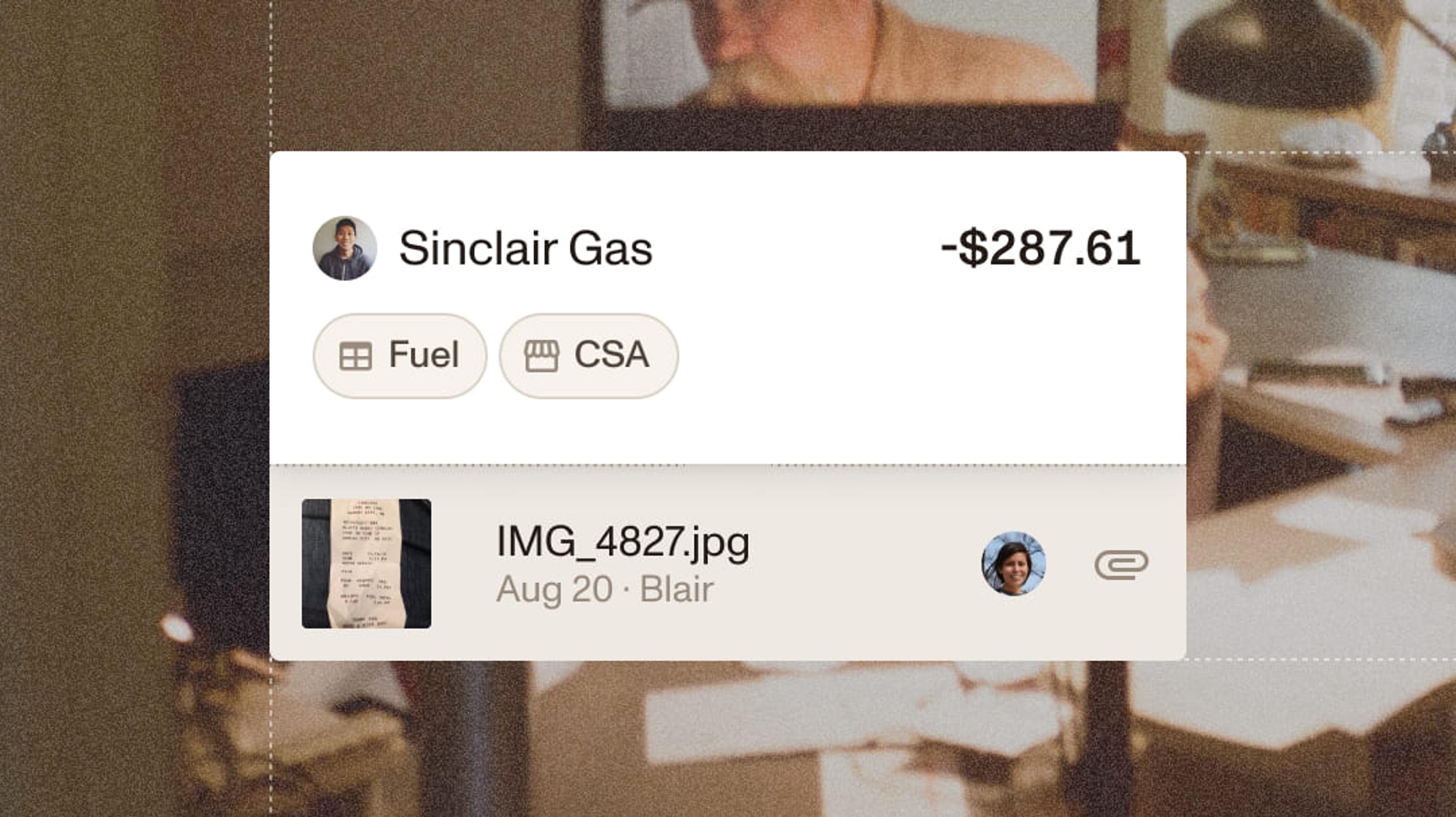Image resolution: width=1456 pixels, height=817 pixels.
Task: Click the storefront icon in the CSA chip
Action: click(541, 356)
